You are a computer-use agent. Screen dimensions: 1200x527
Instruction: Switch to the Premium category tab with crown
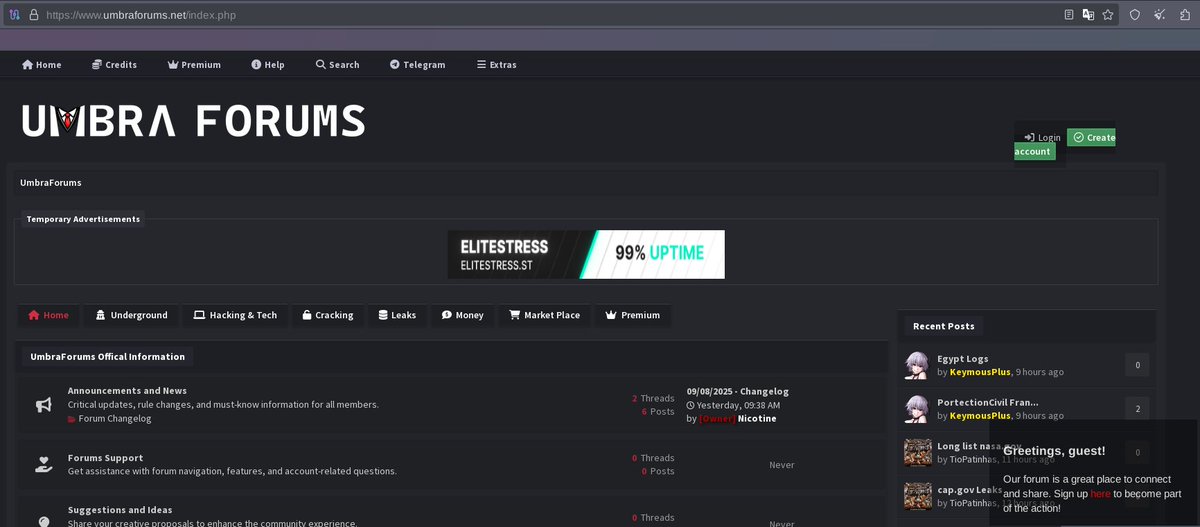pyautogui.click(x=633, y=315)
